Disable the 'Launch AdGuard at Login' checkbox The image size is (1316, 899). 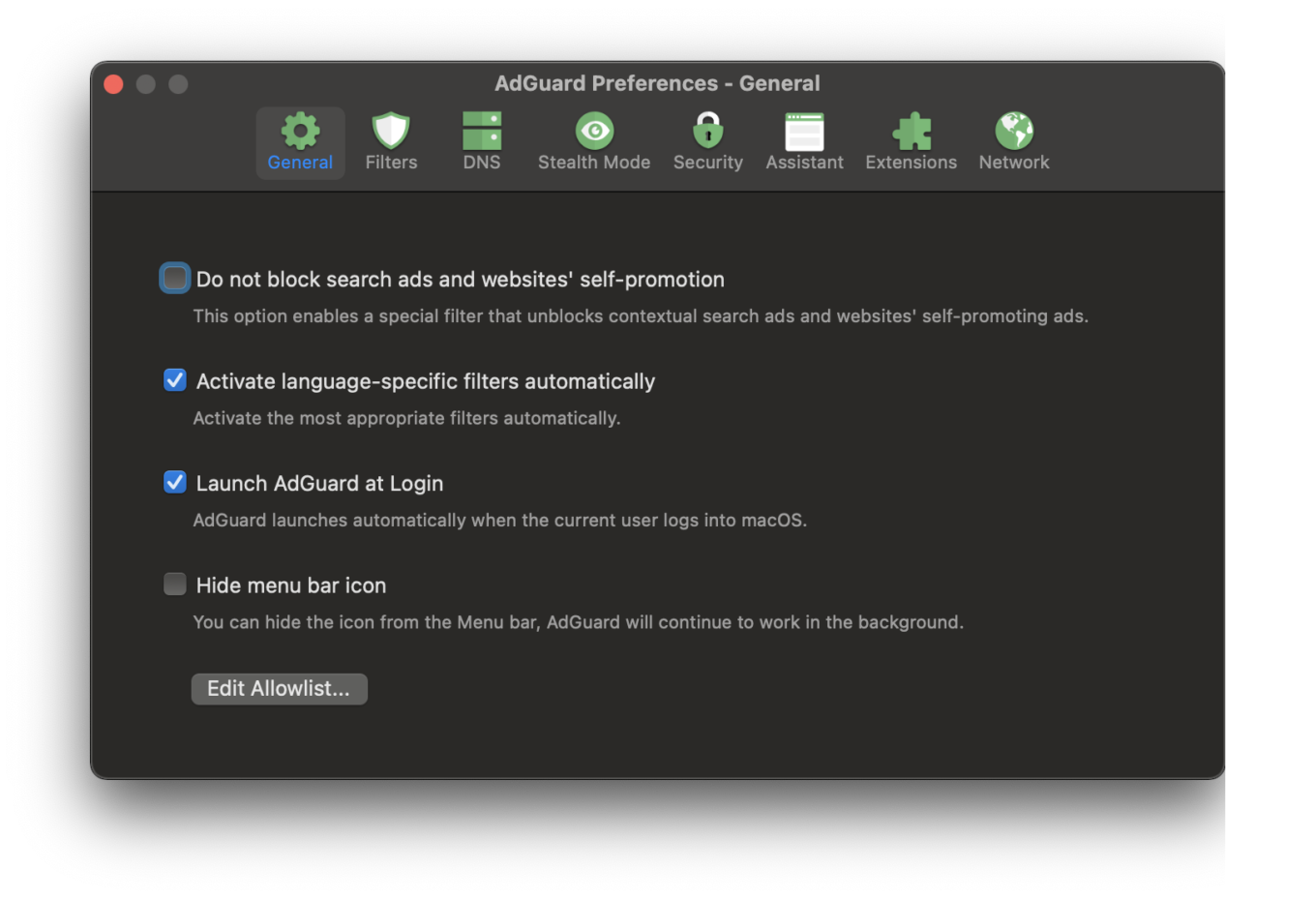(175, 482)
